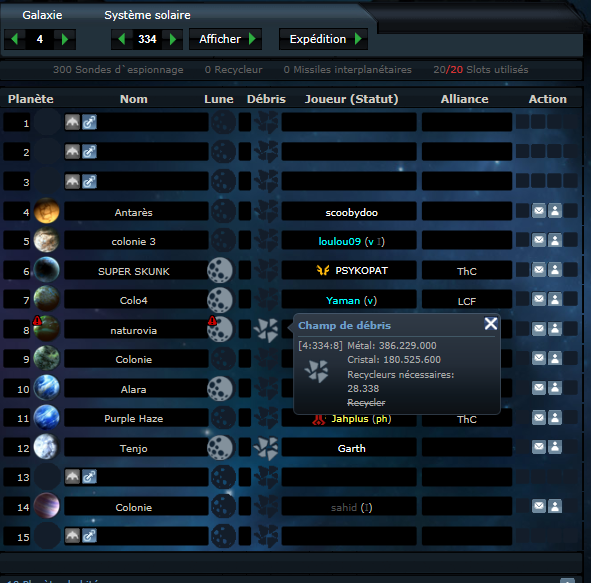This screenshot has height=583, width=591.
Task: Click the debris field icon at Tenjo
Action: (266, 448)
